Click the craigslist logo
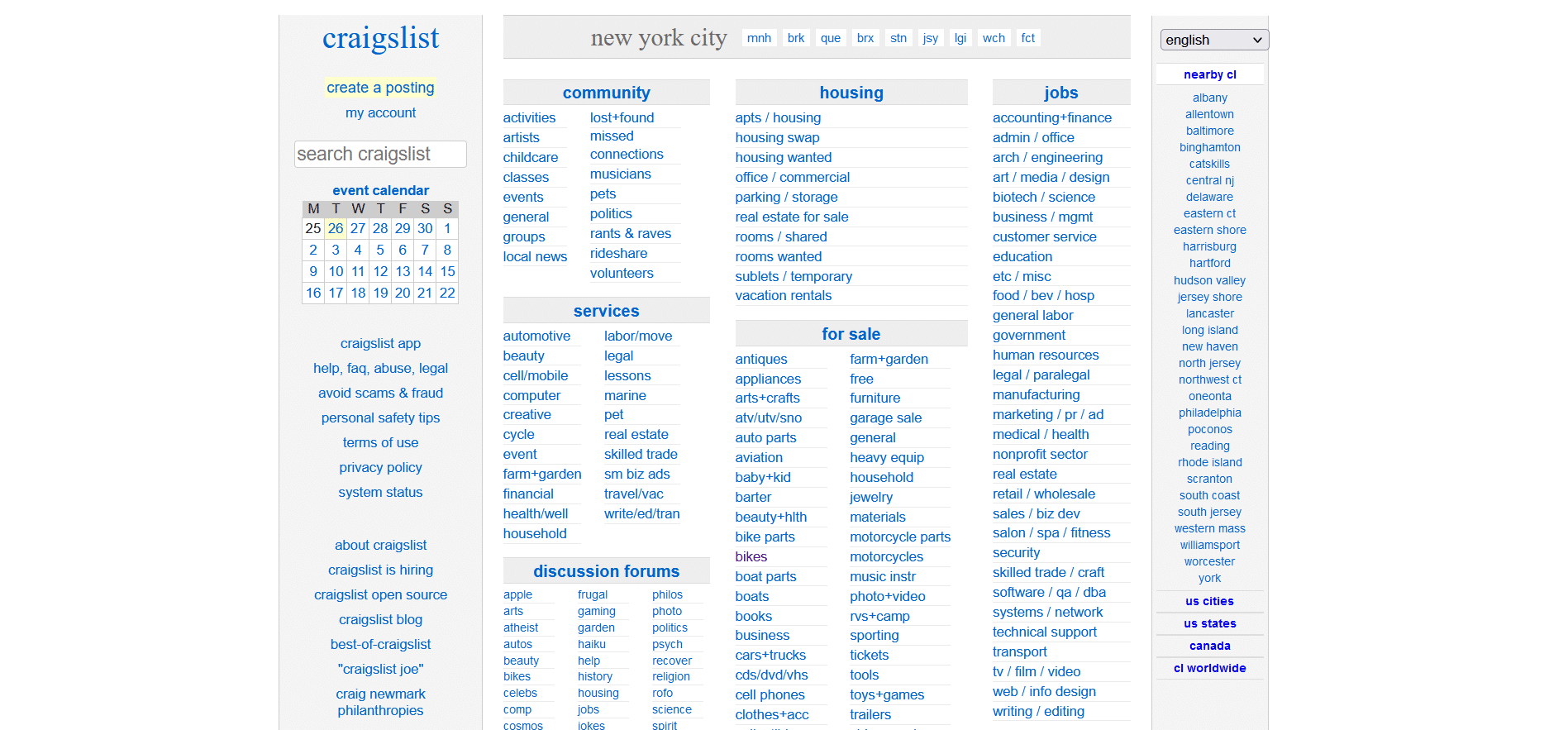This screenshot has height=730, width=1568. tap(380, 38)
